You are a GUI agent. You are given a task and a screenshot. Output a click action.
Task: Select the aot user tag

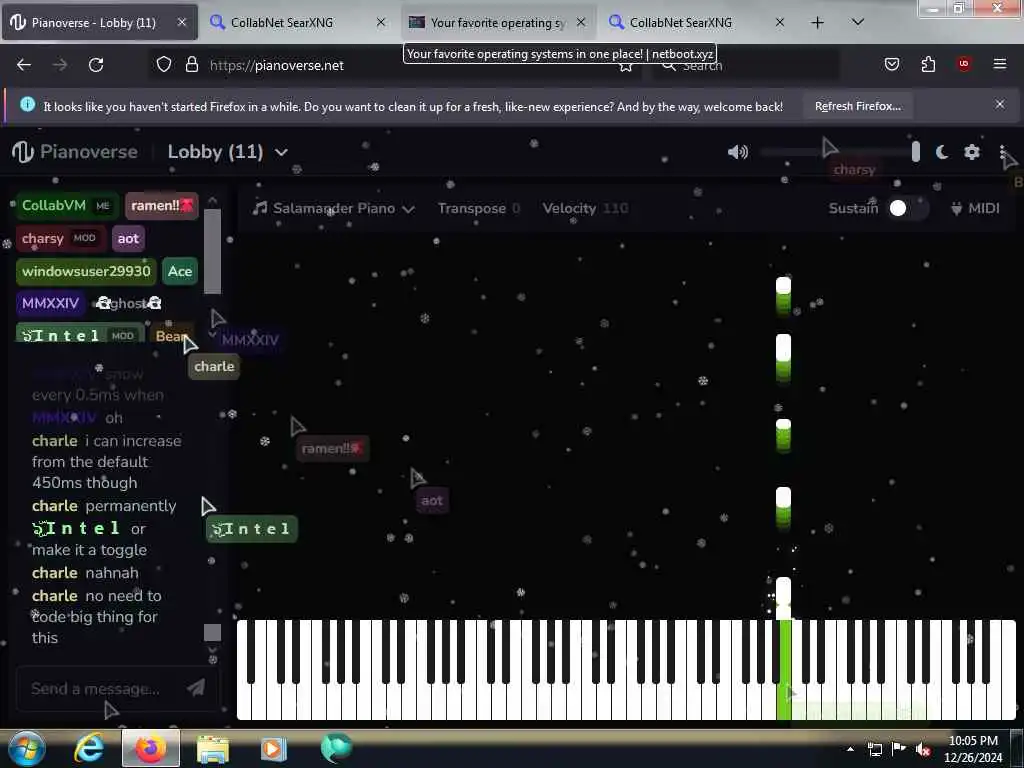click(x=128, y=238)
